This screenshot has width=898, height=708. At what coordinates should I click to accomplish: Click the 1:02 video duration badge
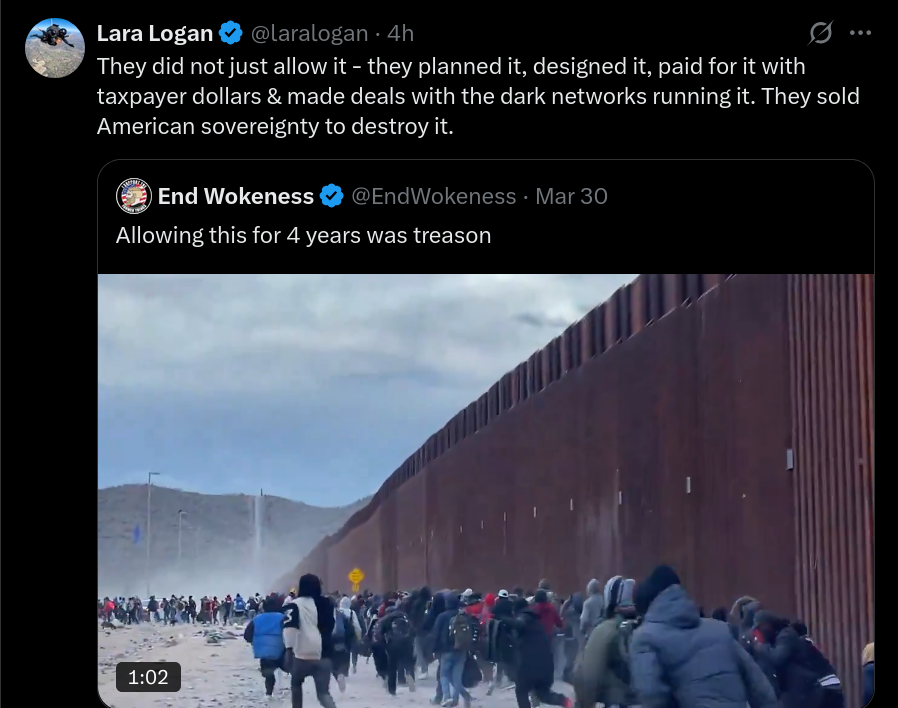point(148,677)
